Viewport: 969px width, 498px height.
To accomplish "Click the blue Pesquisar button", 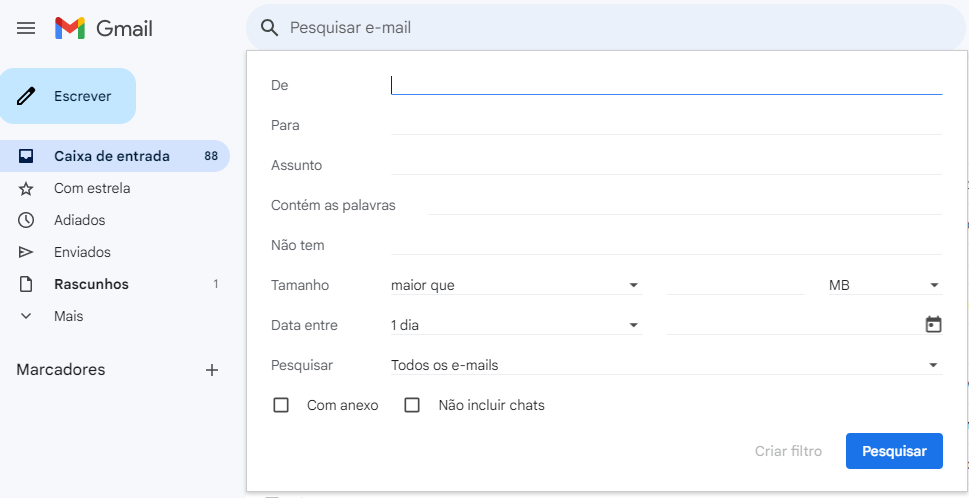I will 894,451.
